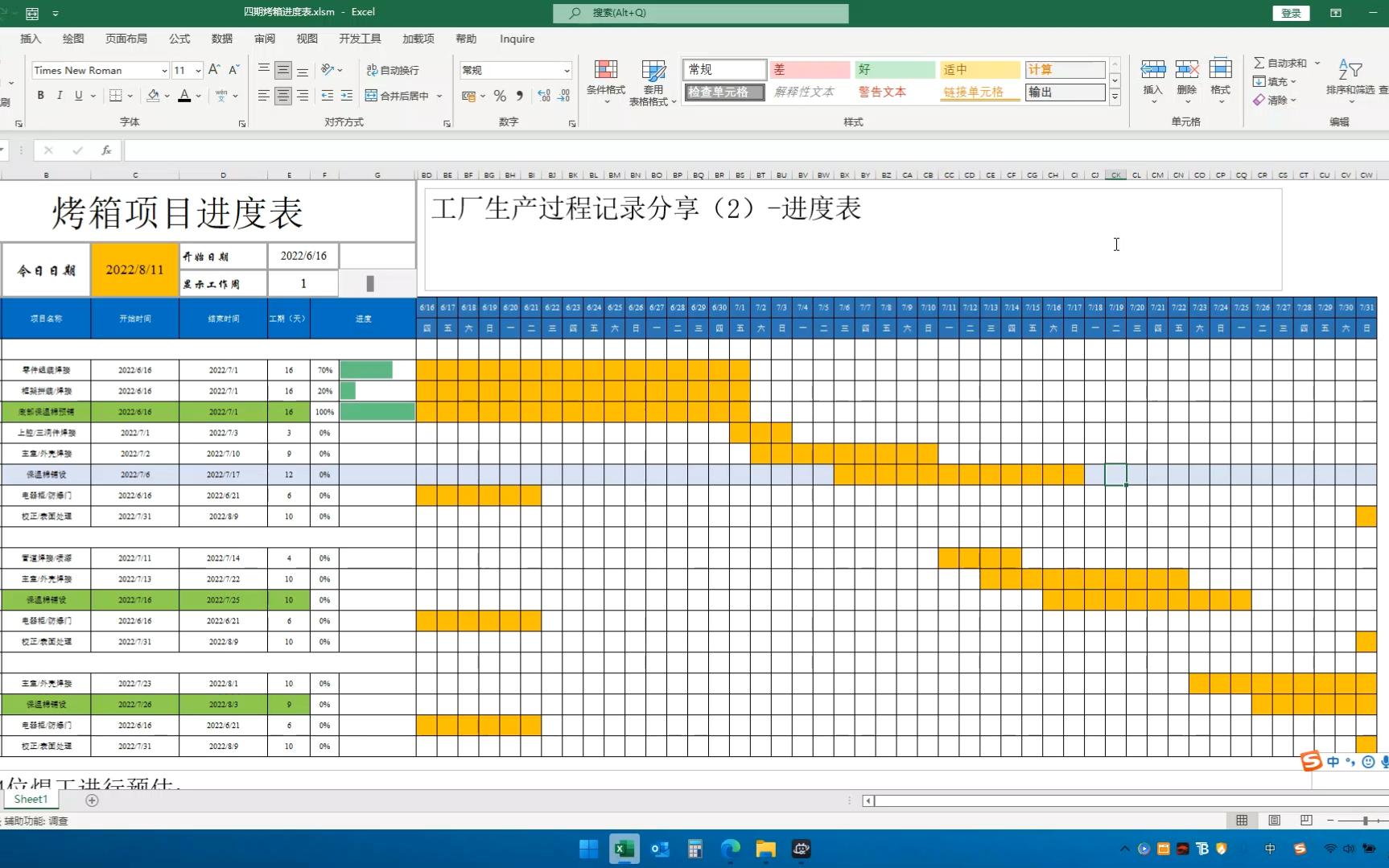Click the 登录 sign-in button
1389x868 pixels.
tap(1290, 13)
